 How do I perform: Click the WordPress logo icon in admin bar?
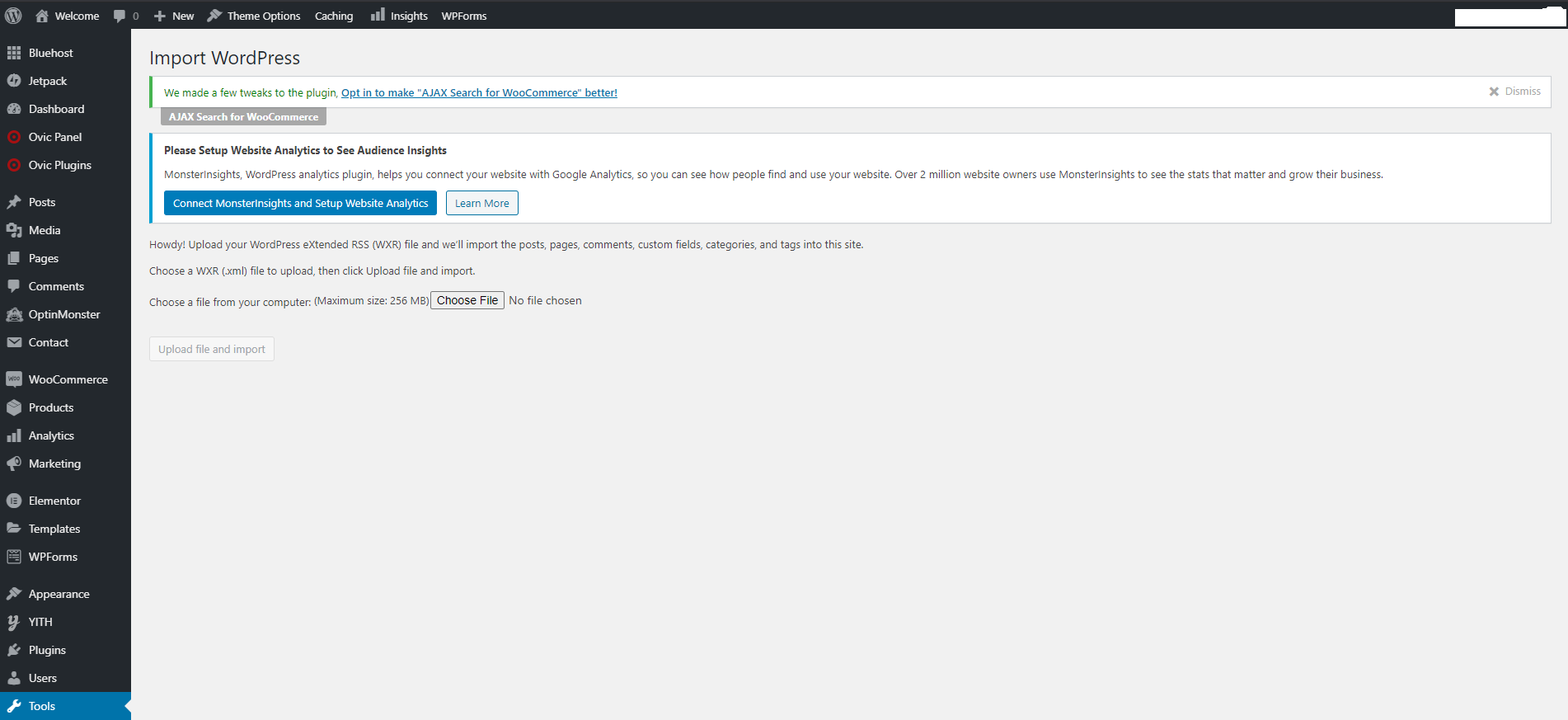coord(13,16)
